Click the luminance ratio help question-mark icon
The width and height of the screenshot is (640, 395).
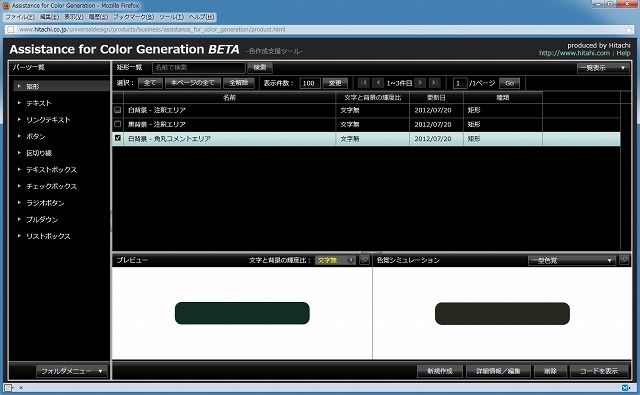pyautogui.click(x=350, y=260)
